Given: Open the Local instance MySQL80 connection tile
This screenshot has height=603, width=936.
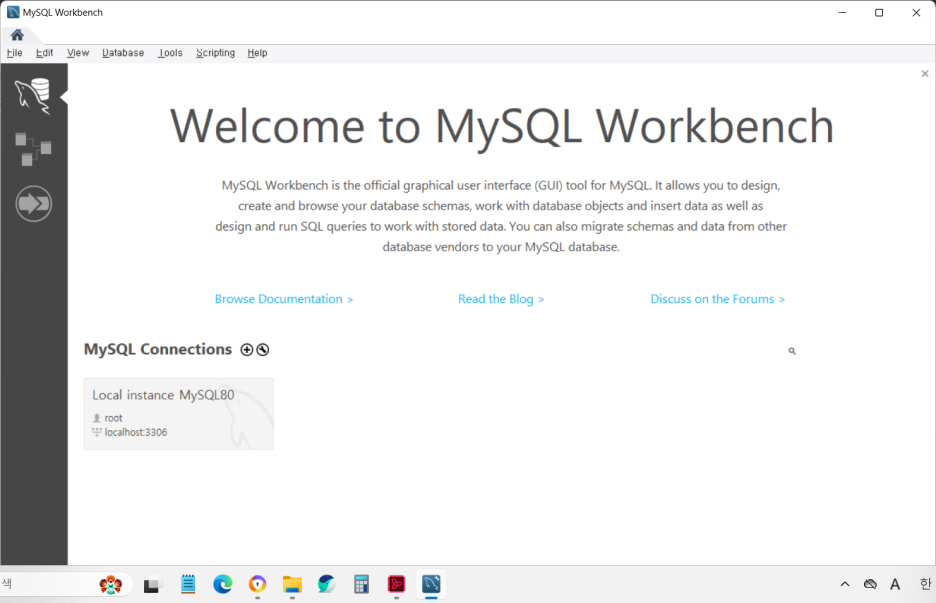Looking at the screenshot, I should tap(178, 414).
